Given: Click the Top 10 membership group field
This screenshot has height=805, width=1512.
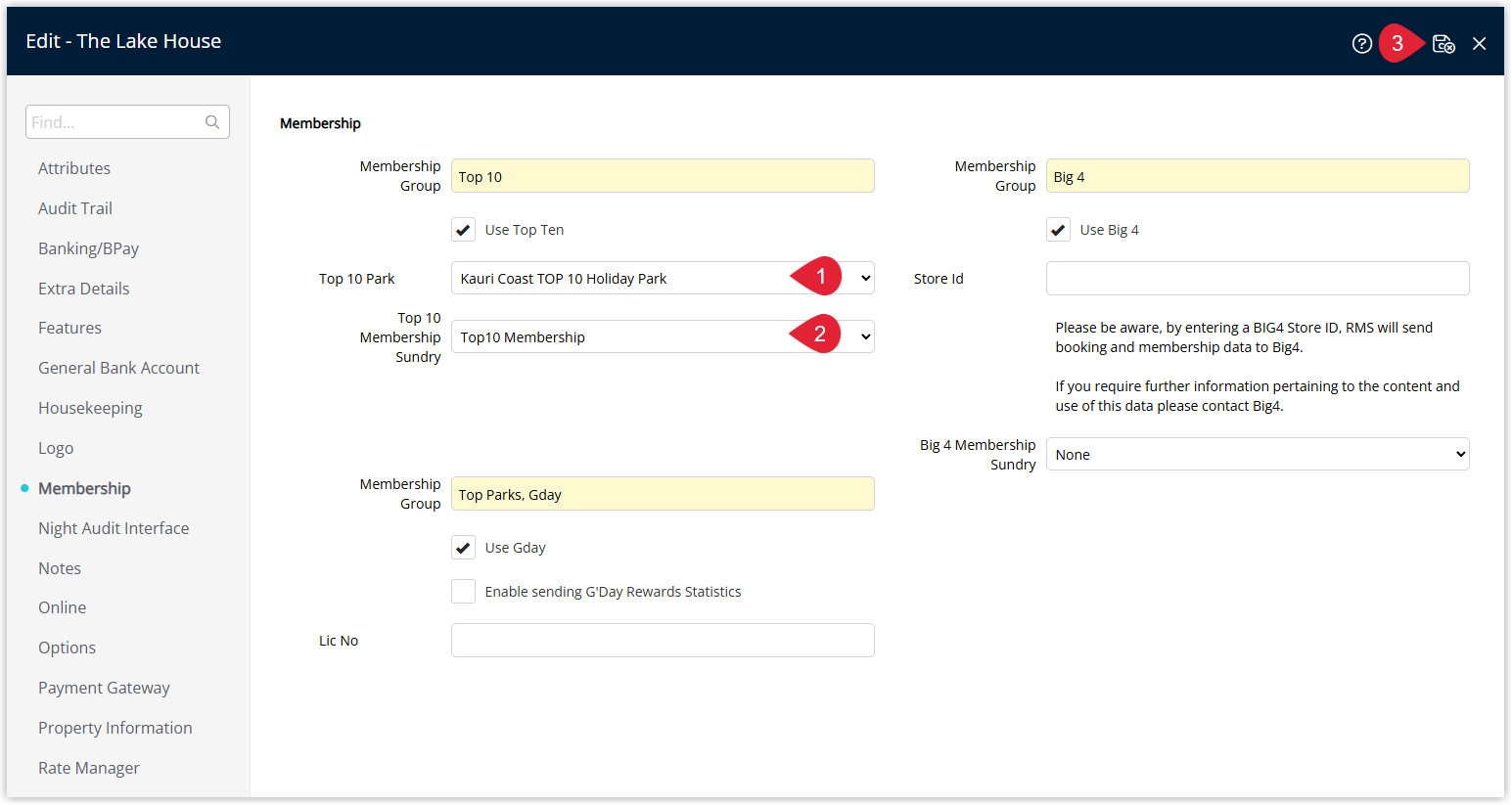Looking at the screenshot, I should pyautogui.click(x=663, y=176).
